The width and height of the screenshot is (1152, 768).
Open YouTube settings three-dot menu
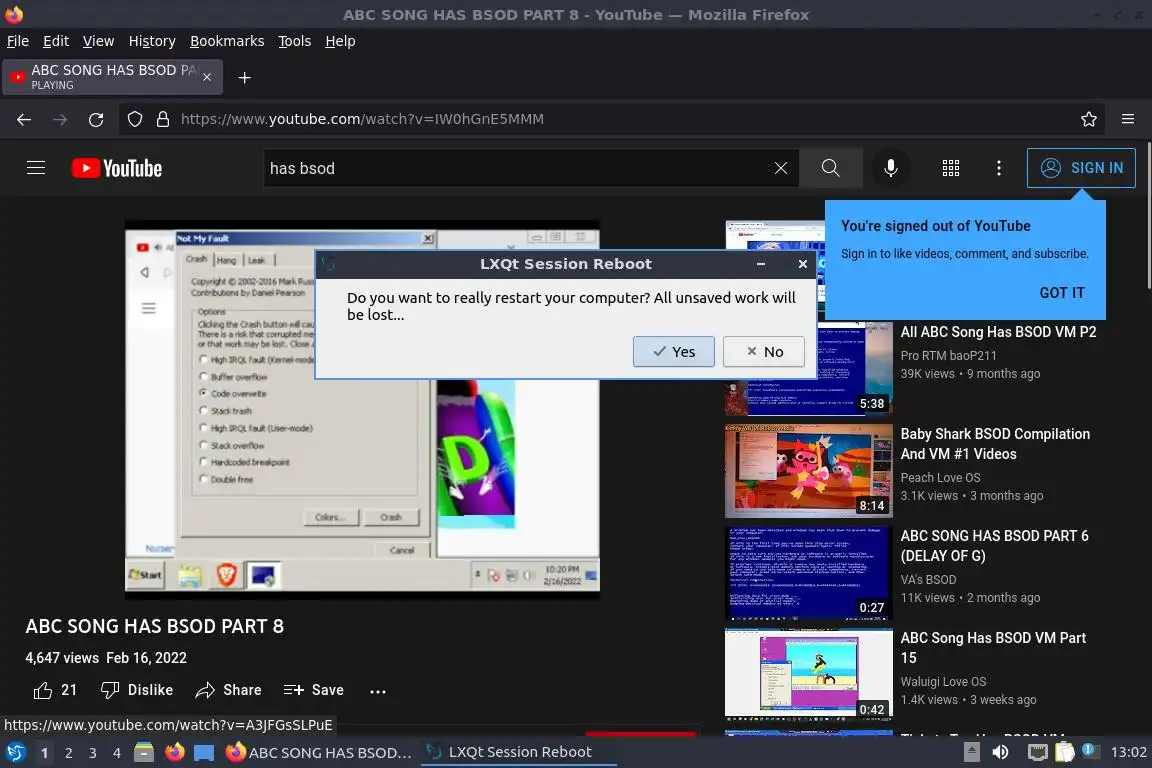[998, 168]
